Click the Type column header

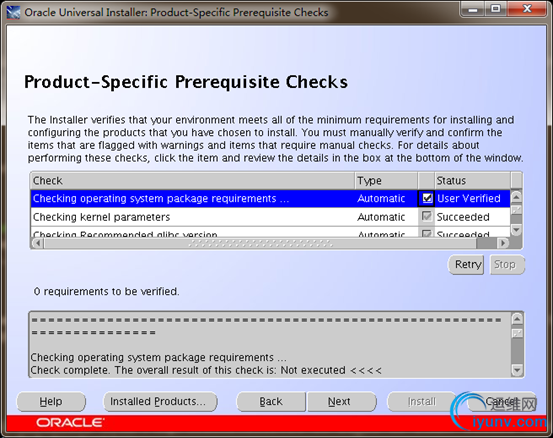pos(386,181)
